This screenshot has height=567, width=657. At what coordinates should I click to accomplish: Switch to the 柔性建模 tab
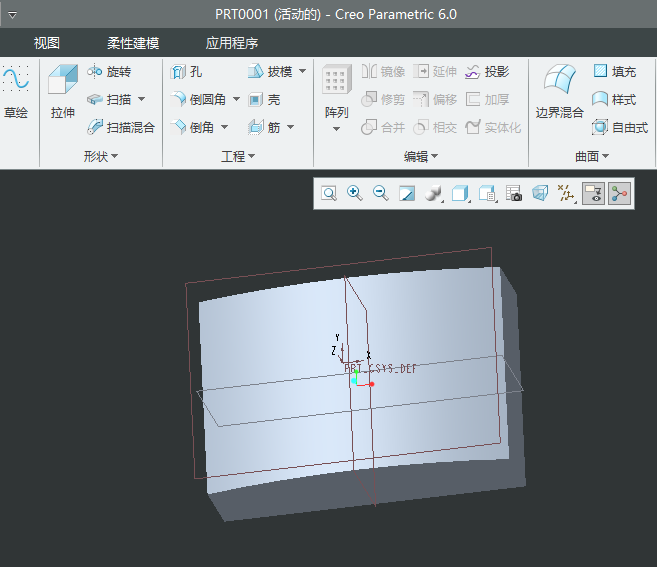coord(133,43)
